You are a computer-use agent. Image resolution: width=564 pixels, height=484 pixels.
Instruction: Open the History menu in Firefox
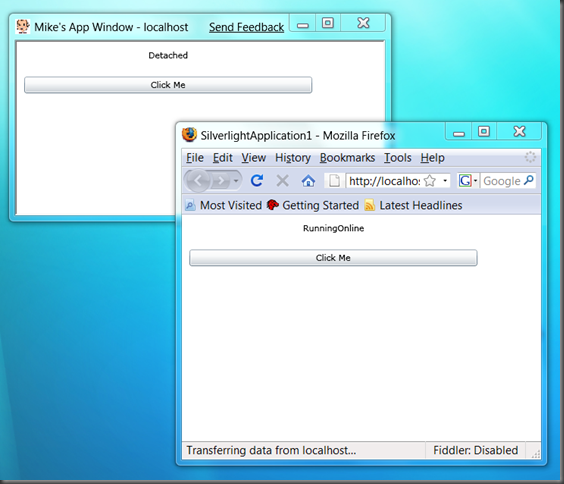pyautogui.click(x=293, y=158)
